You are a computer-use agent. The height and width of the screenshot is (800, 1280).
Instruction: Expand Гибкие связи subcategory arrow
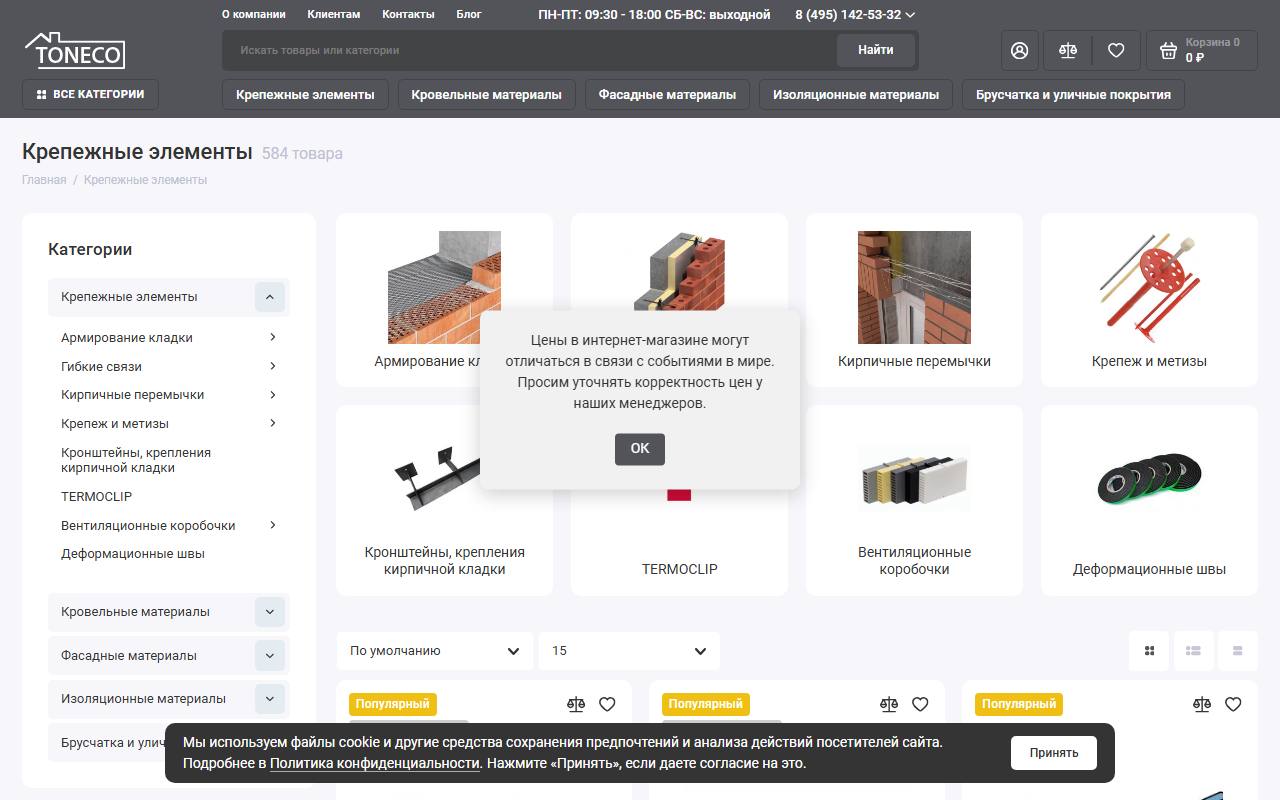click(273, 366)
